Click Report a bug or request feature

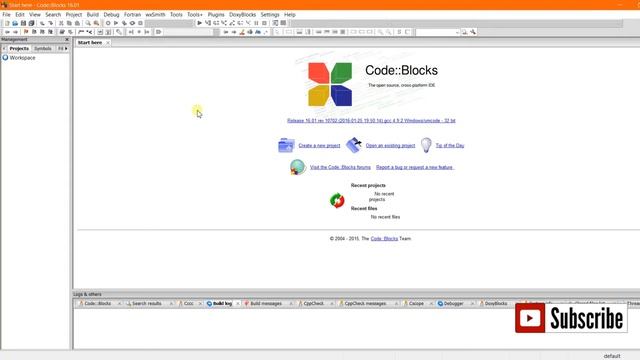(414, 167)
